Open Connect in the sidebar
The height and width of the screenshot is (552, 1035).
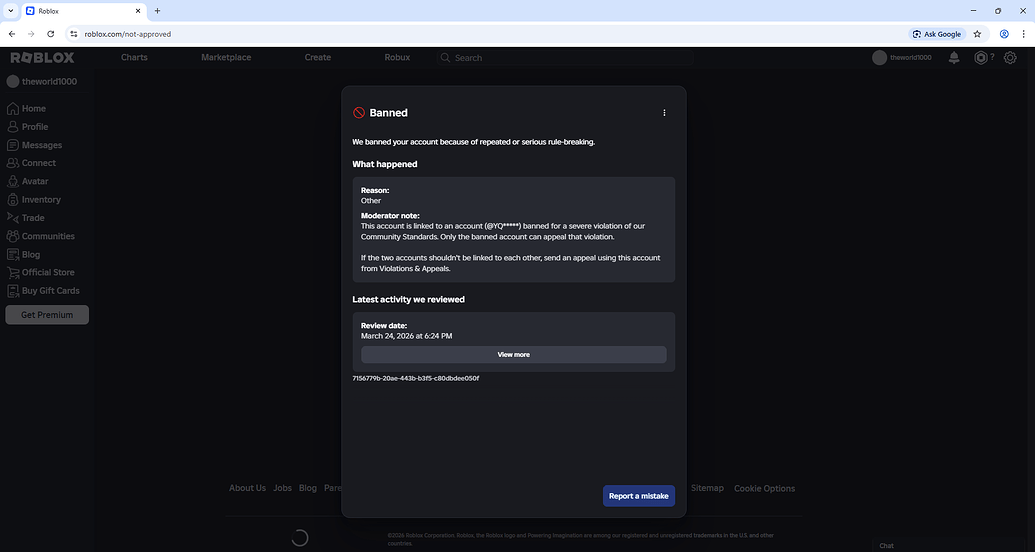pos(31,163)
